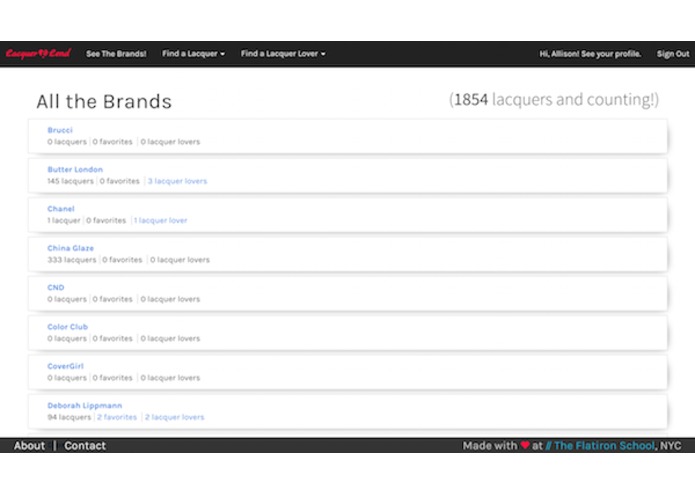
Task: Click the '1854 lacquers and counting!' text
Action: [554, 100]
